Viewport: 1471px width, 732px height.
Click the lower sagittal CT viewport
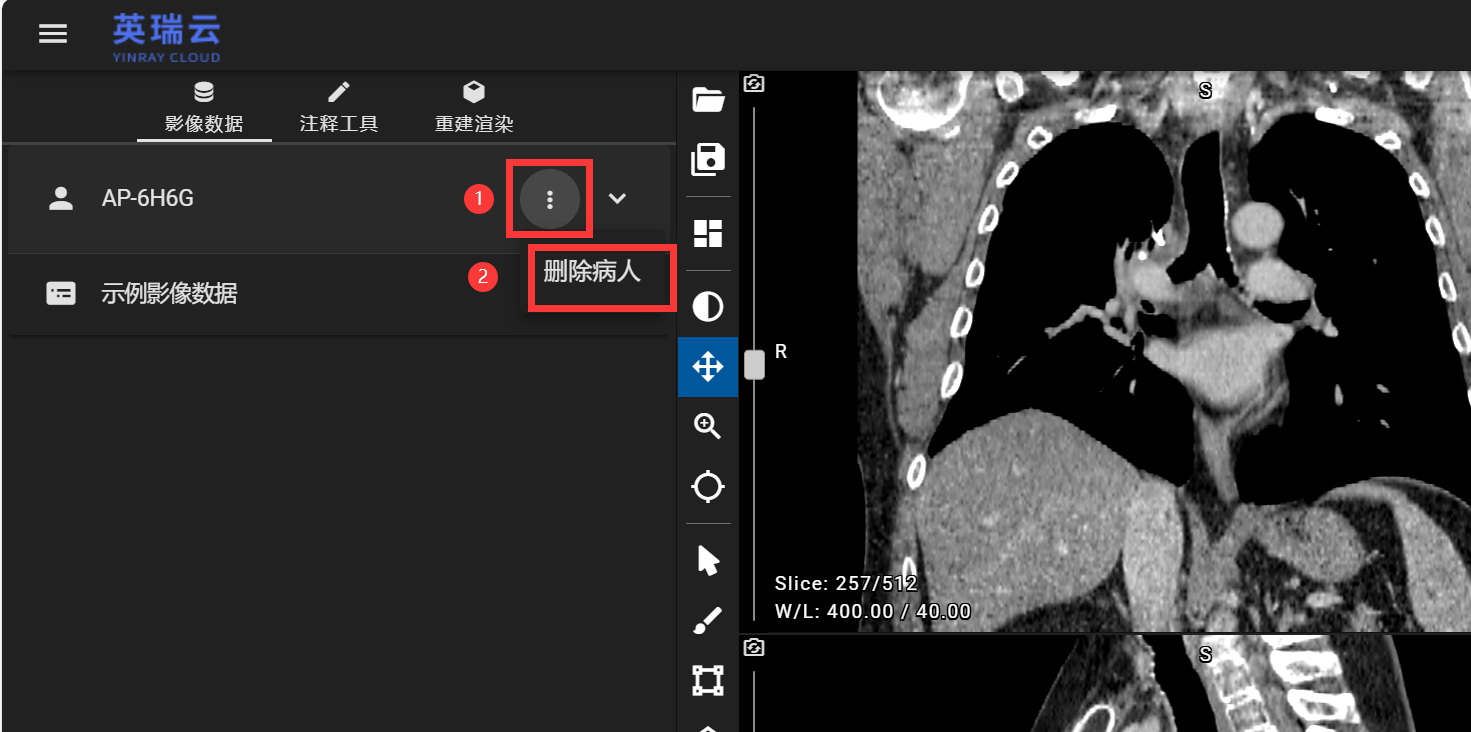tap(1105, 684)
